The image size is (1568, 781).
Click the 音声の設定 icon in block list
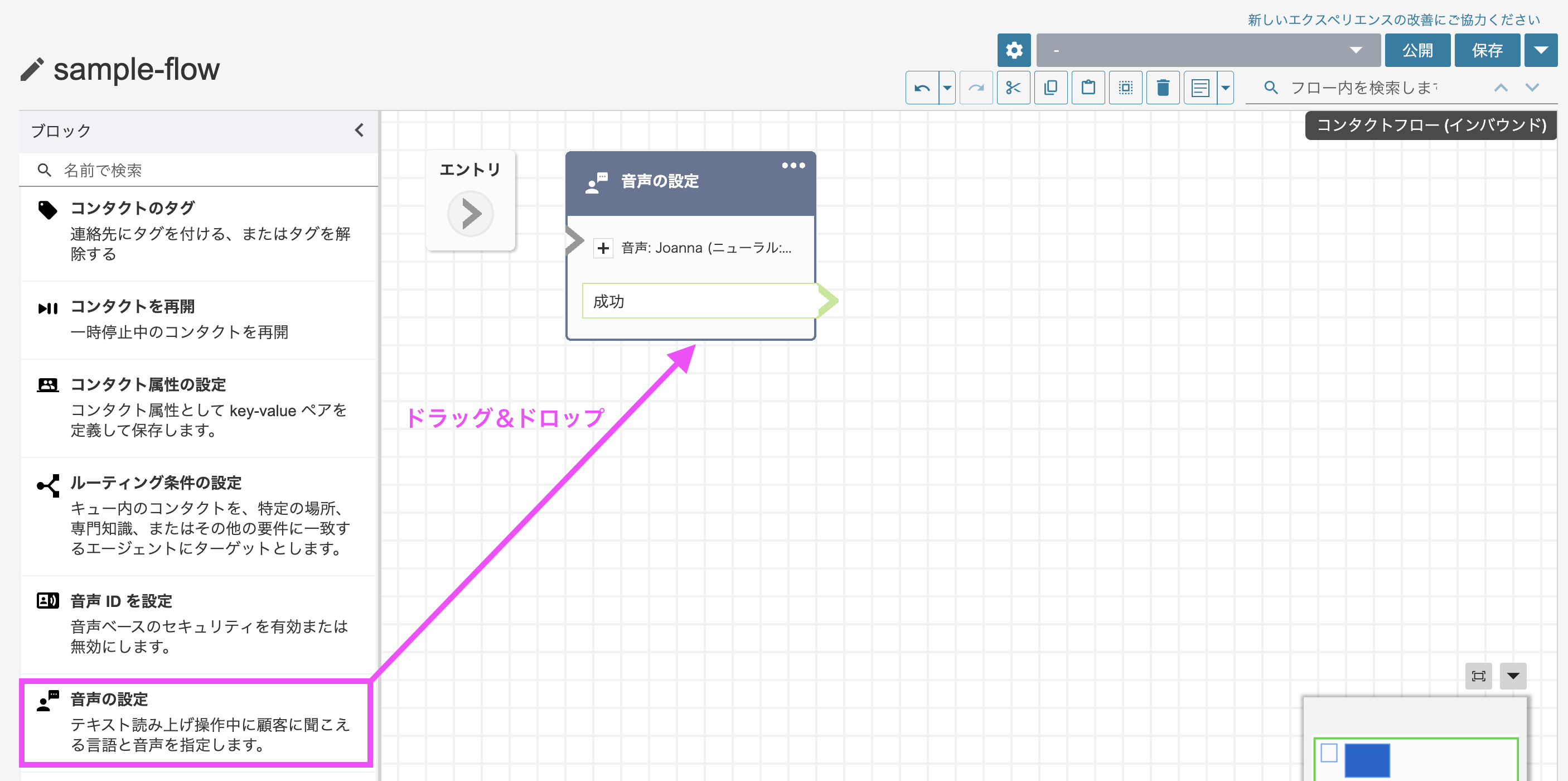point(47,701)
